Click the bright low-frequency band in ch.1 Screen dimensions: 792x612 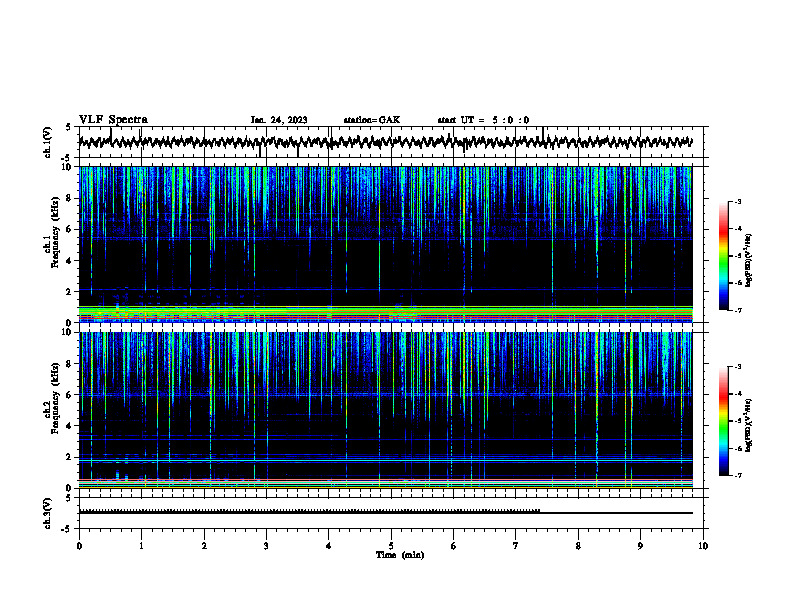386,314
